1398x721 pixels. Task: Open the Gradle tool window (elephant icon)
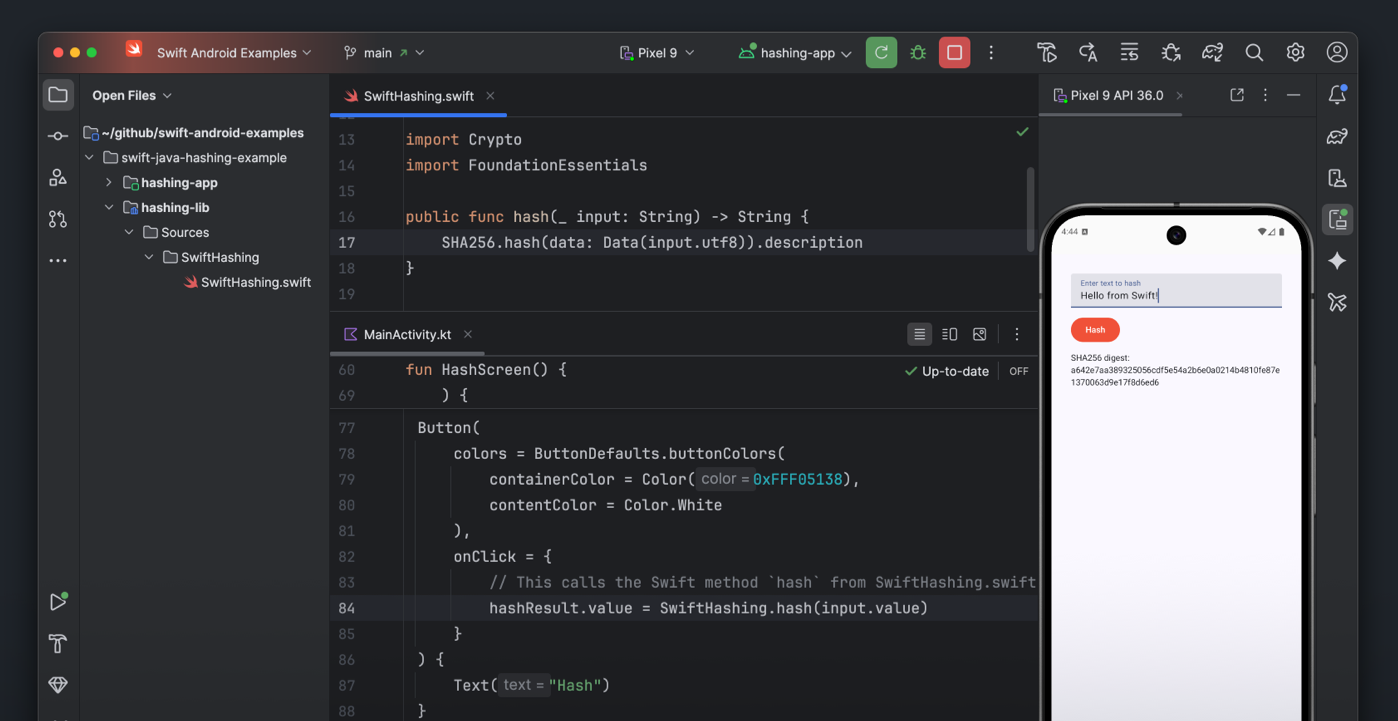point(1337,137)
